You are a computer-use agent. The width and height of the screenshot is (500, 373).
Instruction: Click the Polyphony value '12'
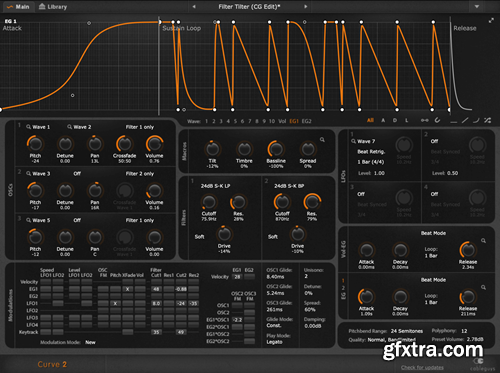point(464,331)
